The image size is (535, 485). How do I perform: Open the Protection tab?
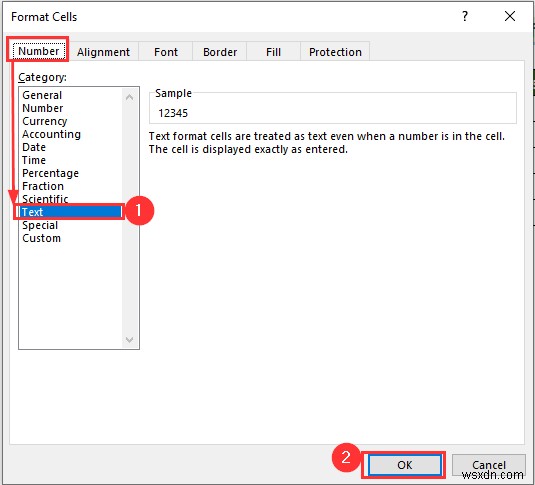[x=335, y=52]
